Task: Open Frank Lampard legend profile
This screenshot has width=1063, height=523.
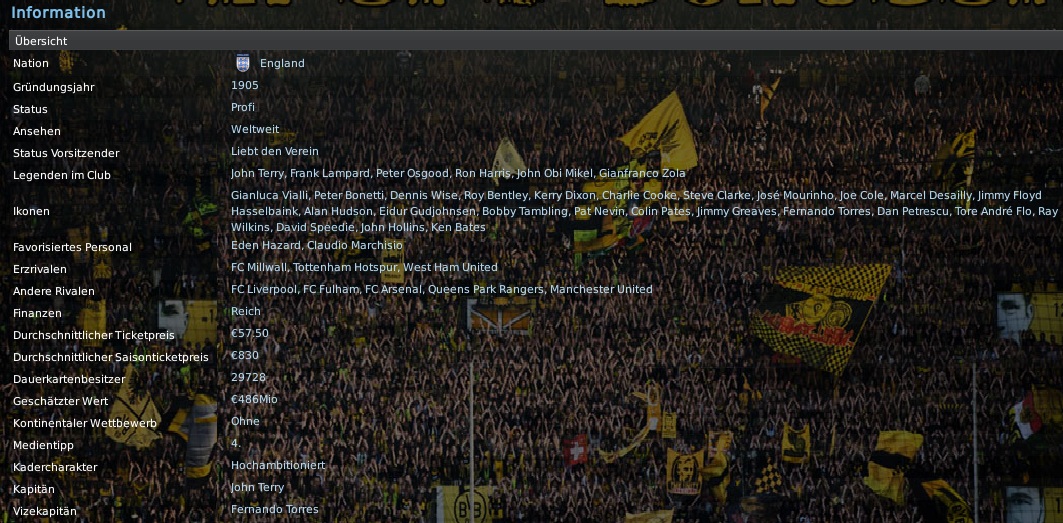Action: 329,173
